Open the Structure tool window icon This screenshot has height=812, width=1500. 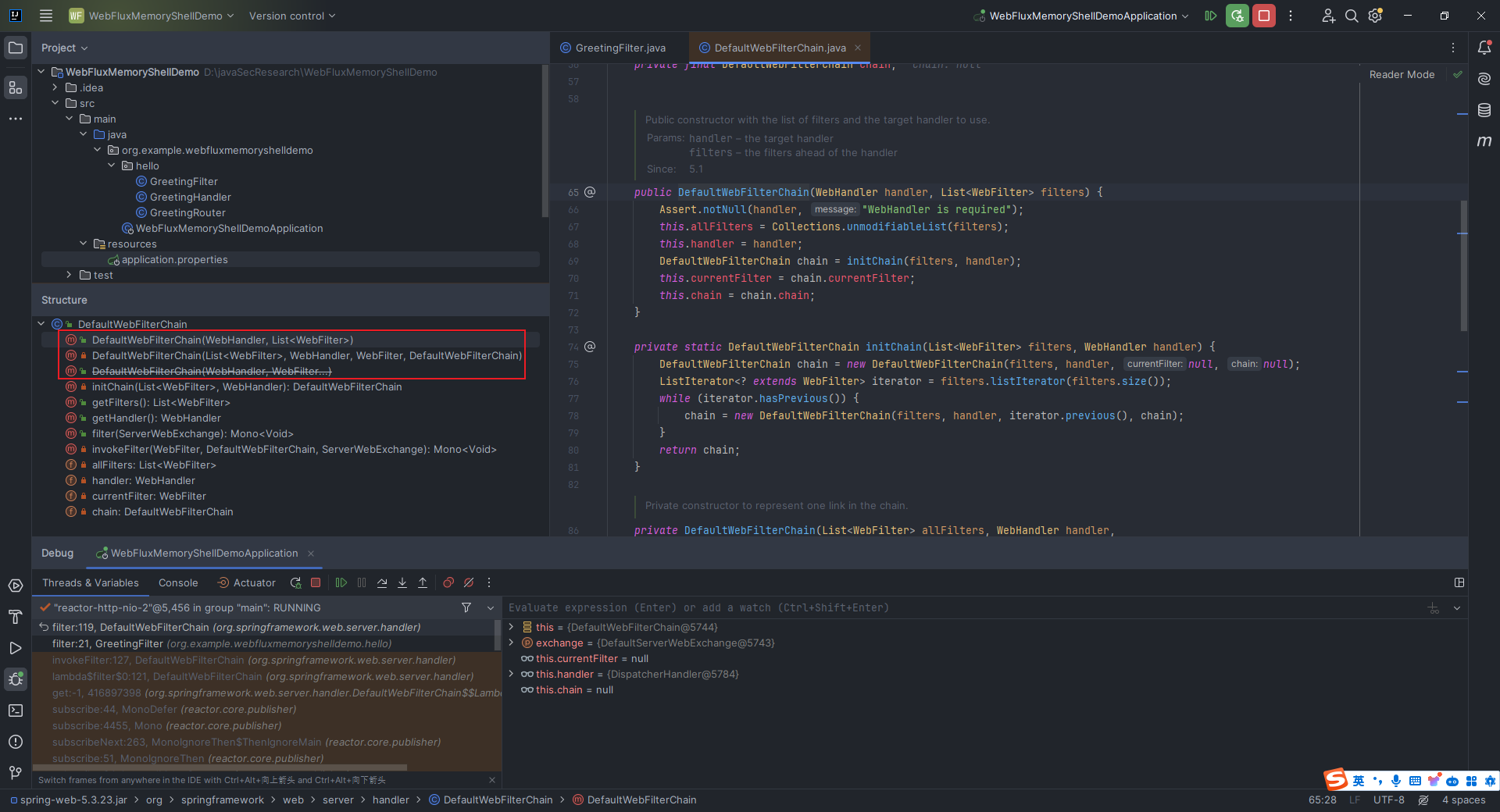[x=16, y=87]
